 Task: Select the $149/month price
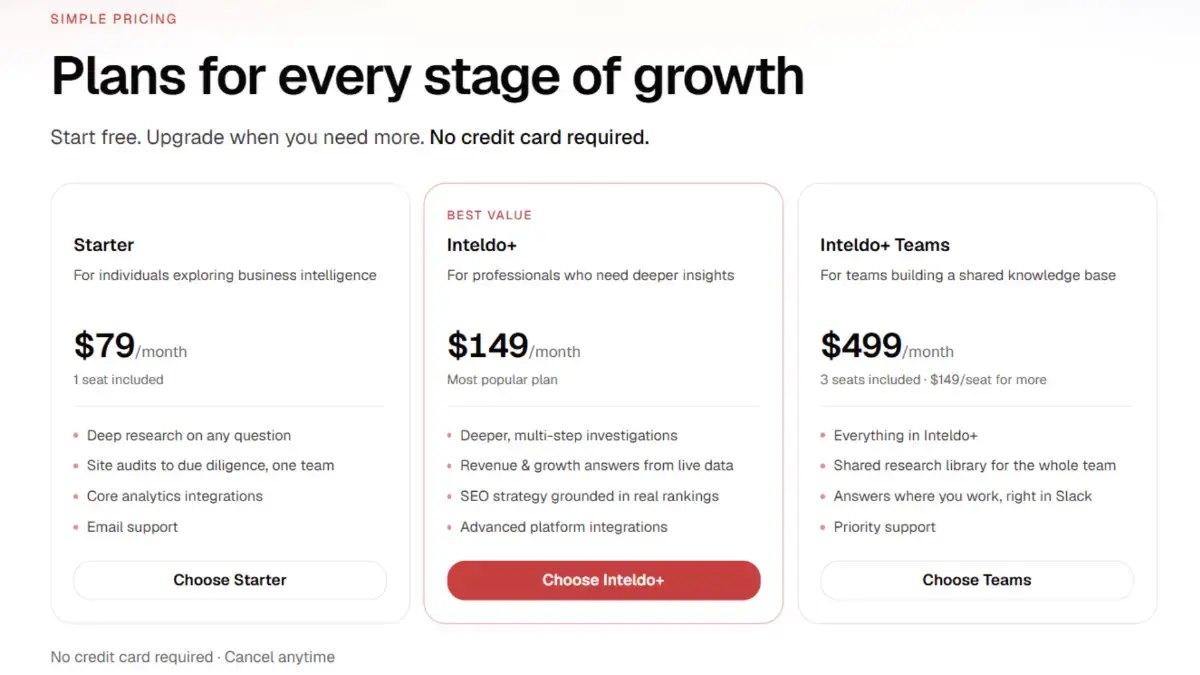(514, 346)
